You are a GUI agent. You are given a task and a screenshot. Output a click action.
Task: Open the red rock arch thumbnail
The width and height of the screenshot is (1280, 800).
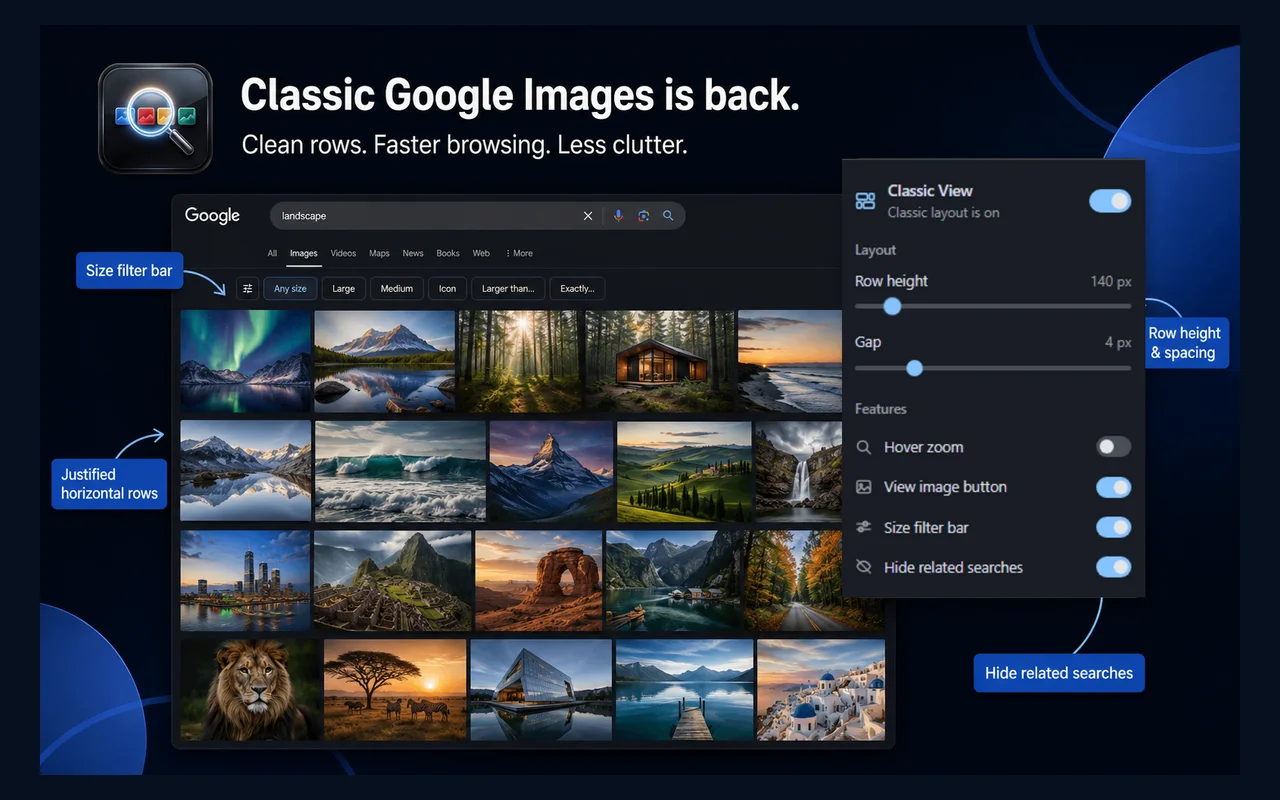tap(538, 581)
